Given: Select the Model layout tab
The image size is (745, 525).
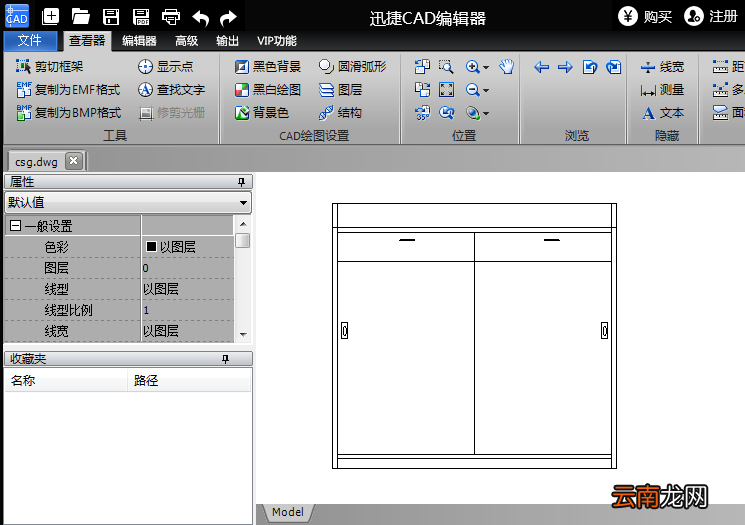Looking at the screenshot, I should pyautogui.click(x=287, y=512).
